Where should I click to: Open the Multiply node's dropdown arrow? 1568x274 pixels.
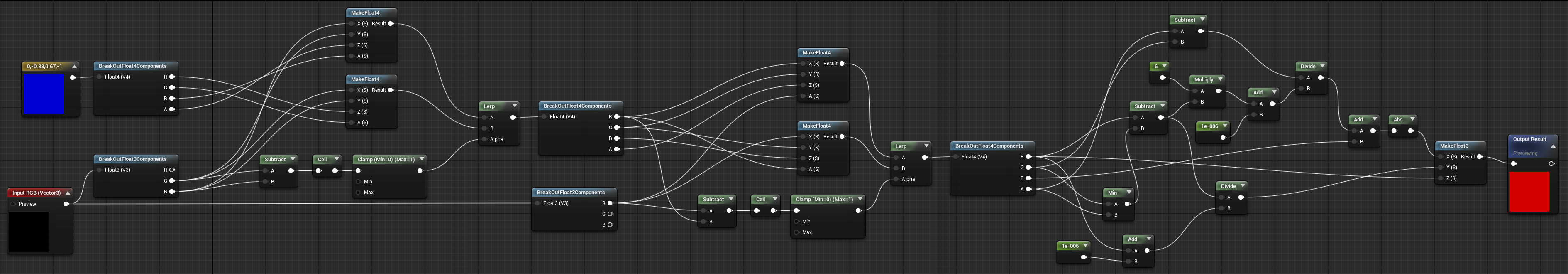[1220, 79]
